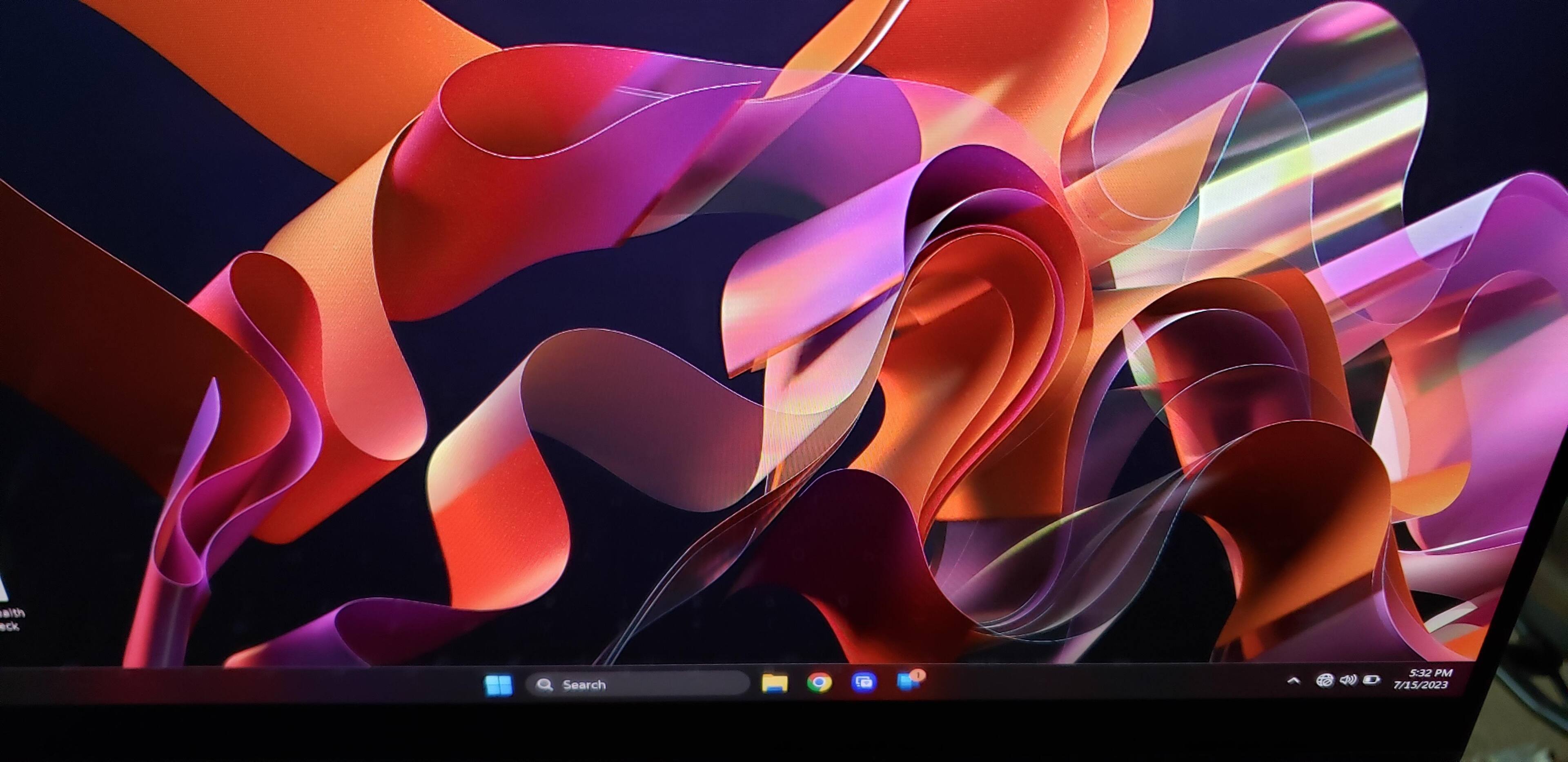Click empty taskbar space left of Start
Screen dimensions: 1568x762
[x=243, y=686]
